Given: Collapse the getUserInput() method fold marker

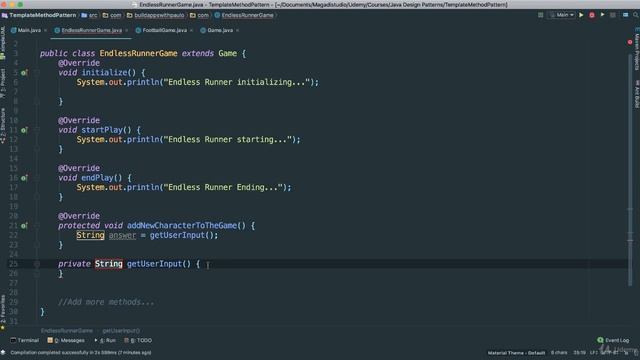Looking at the screenshot, I should tap(37, 264).
